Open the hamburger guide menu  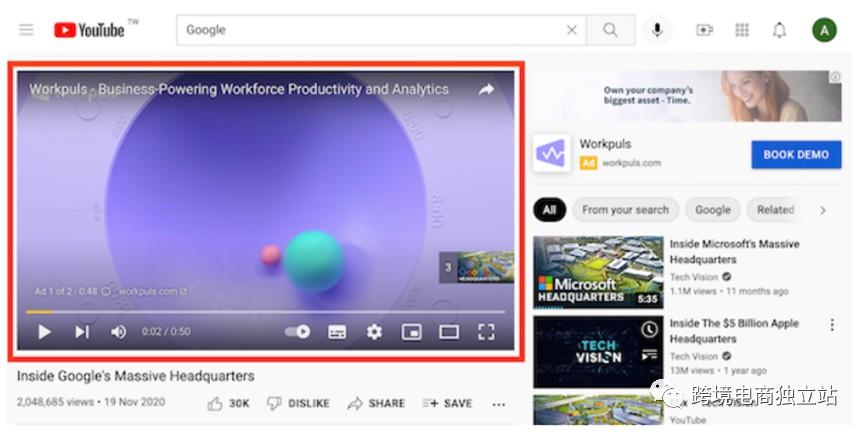click(x=26, y=30)
